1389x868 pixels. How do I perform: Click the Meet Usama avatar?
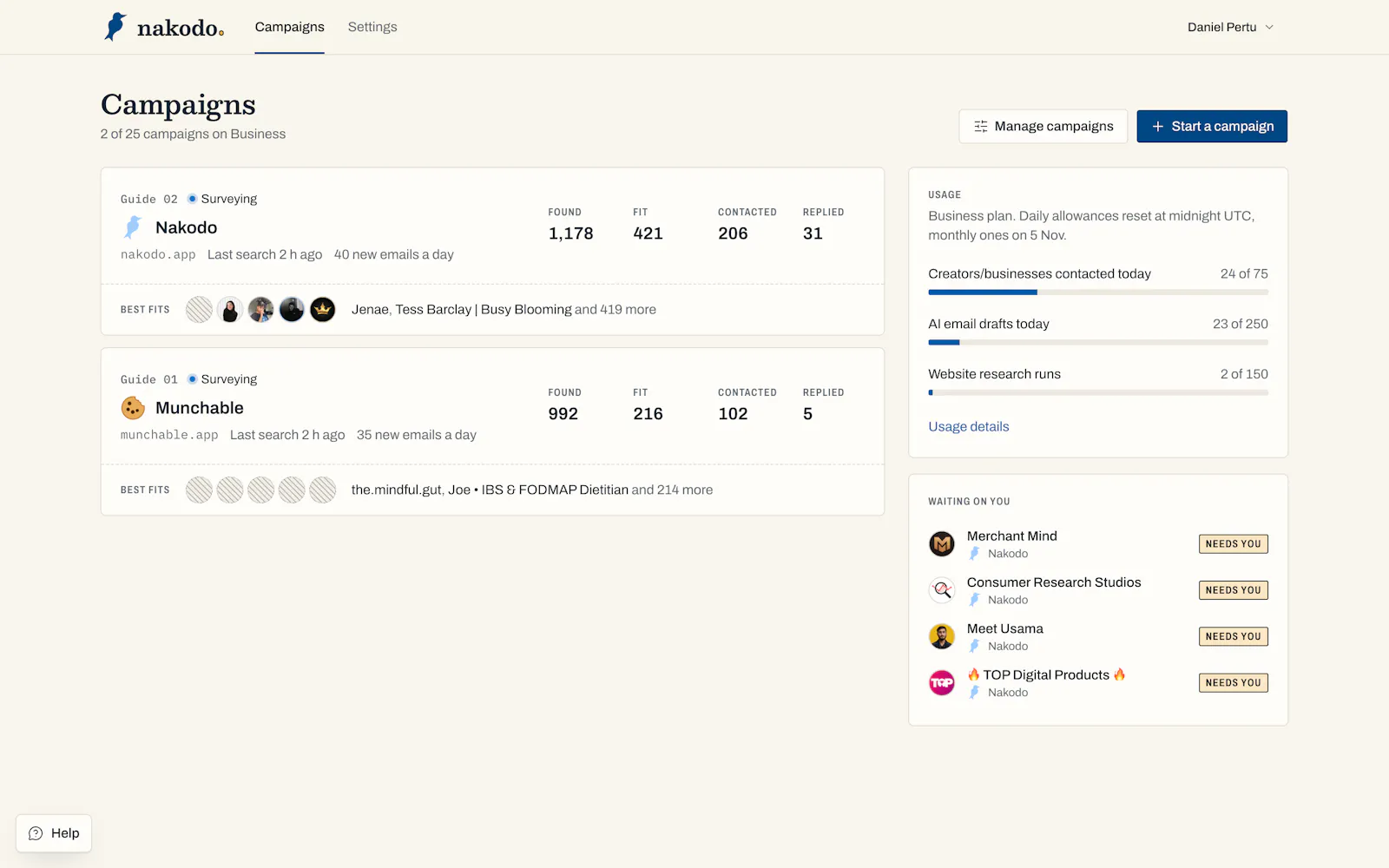942,636
